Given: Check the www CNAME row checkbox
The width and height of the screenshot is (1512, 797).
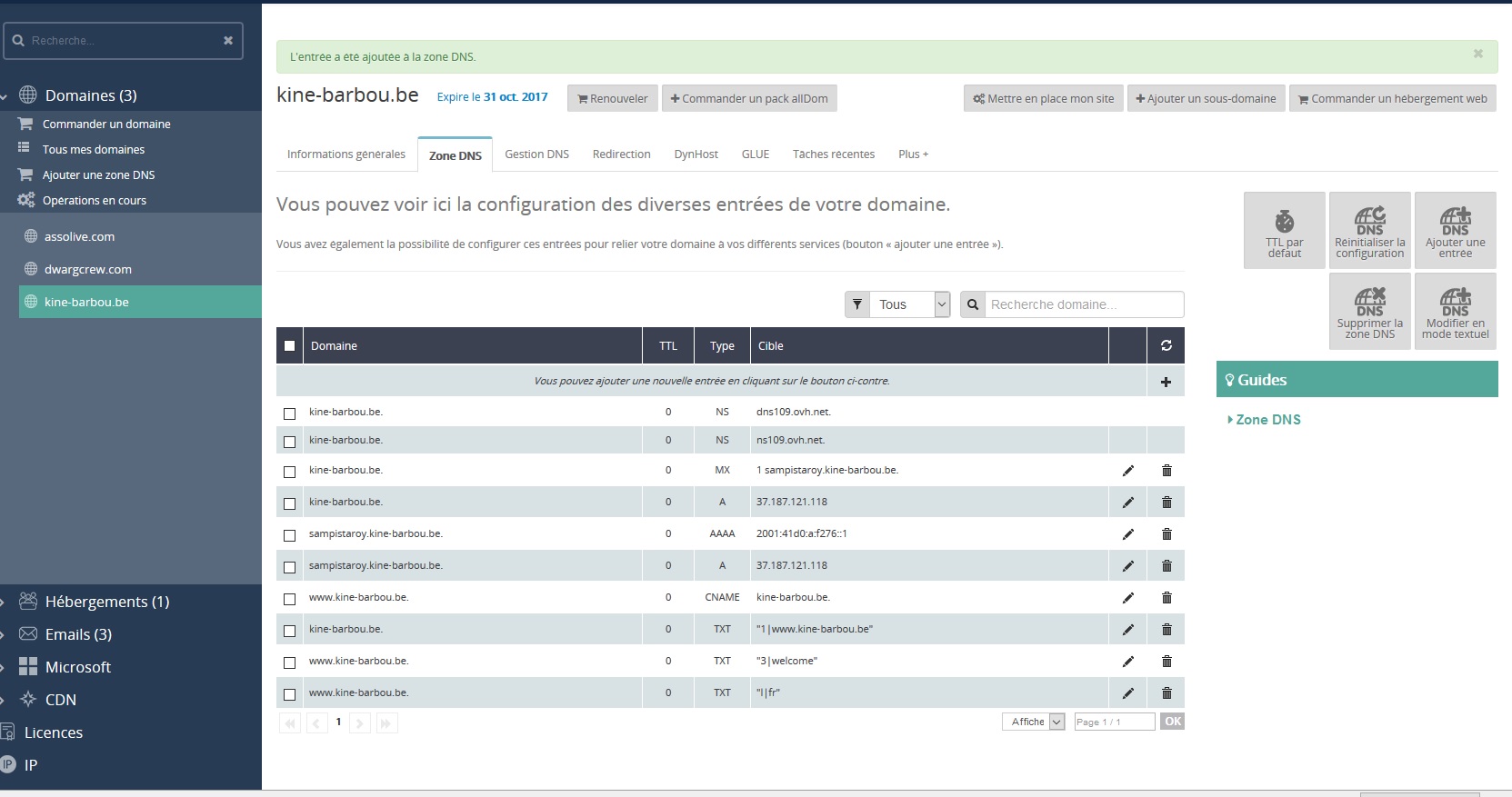Looking at the screenshot, I should [289, 599].
